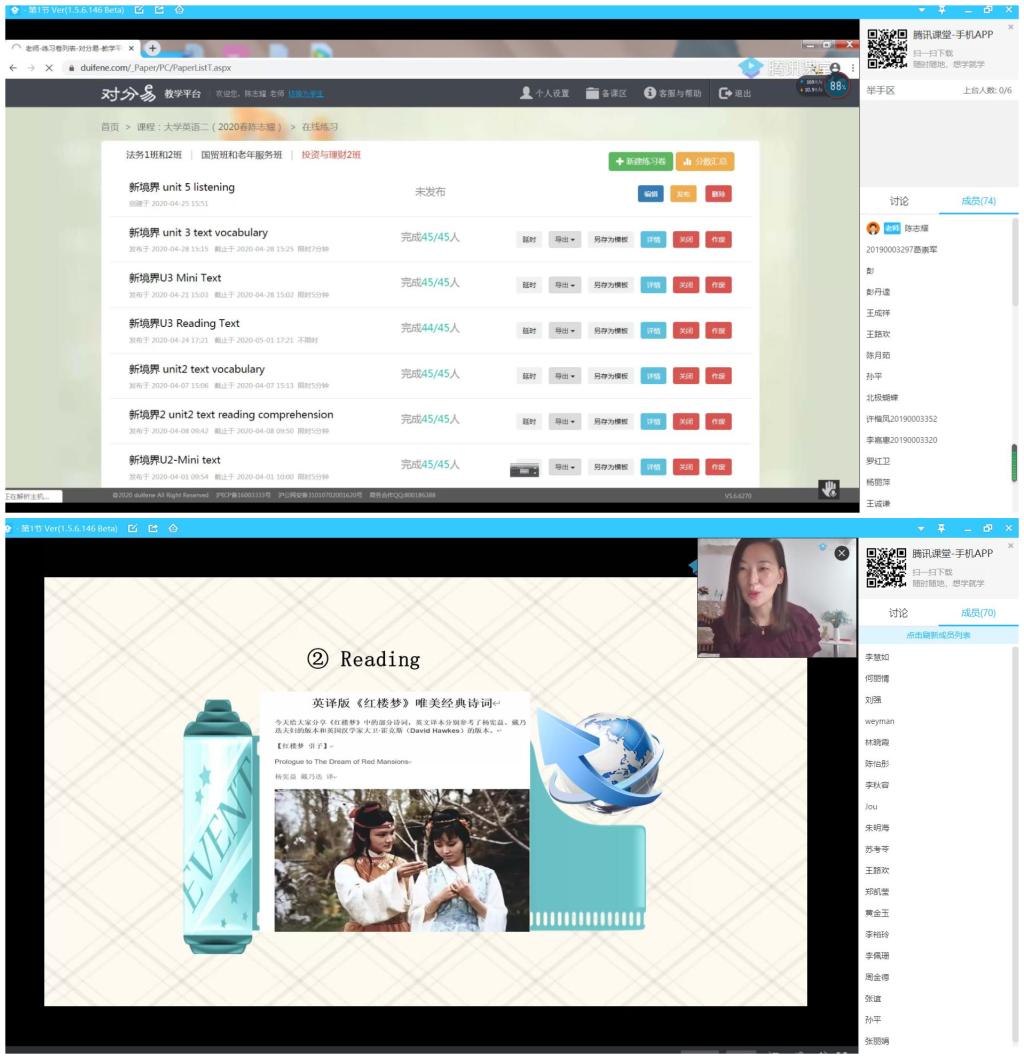The image size is (1024, 1059).
Task: Expand 导出 dropdown for unit2 text vocabulary
Action: [x=565, y=376]
